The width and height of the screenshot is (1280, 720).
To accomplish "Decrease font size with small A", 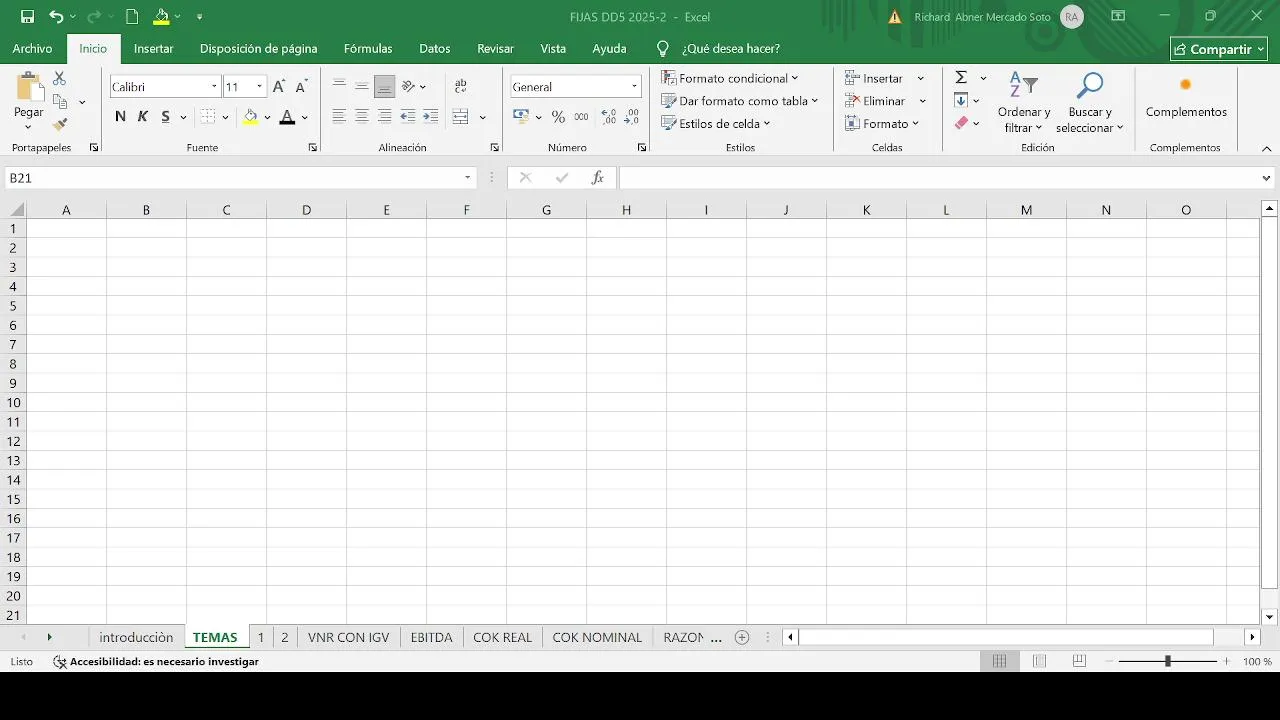I will [300, 87].
